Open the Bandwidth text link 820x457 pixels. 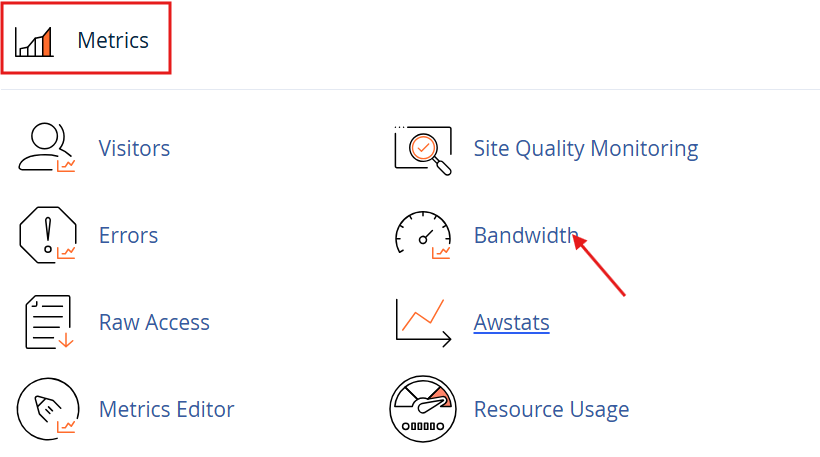525,236
